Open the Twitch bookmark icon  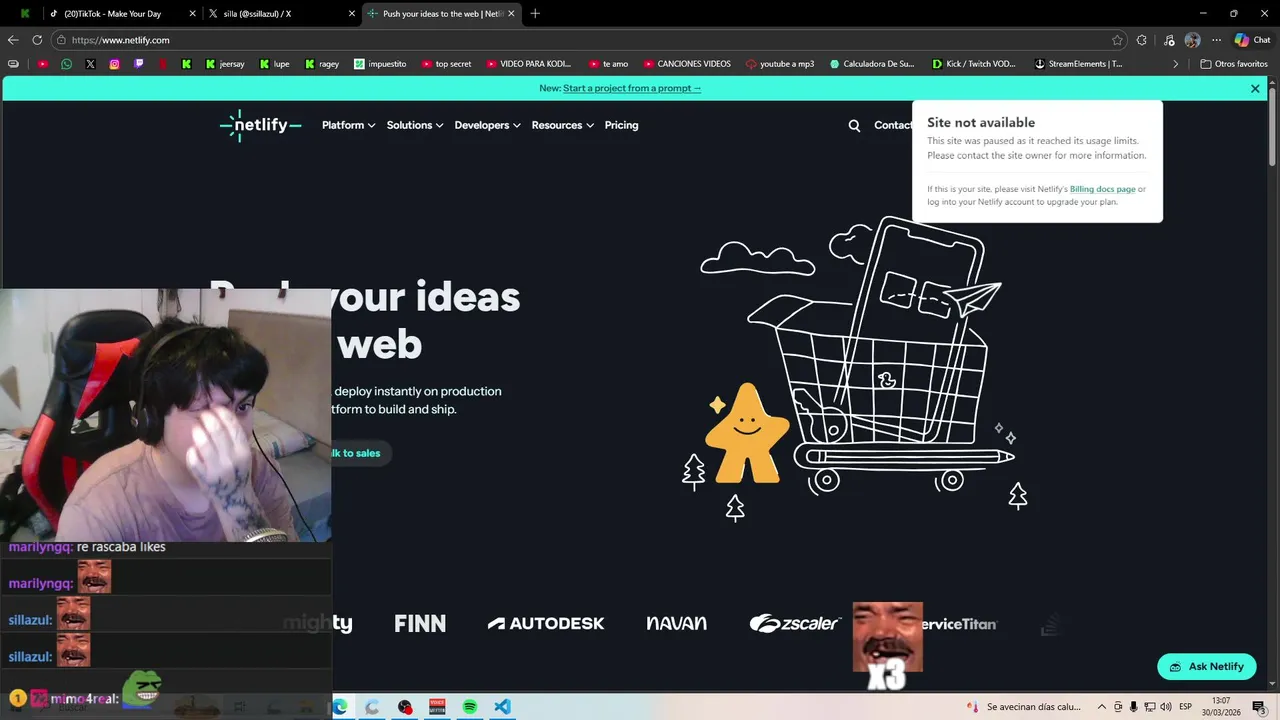coord(138,64)
